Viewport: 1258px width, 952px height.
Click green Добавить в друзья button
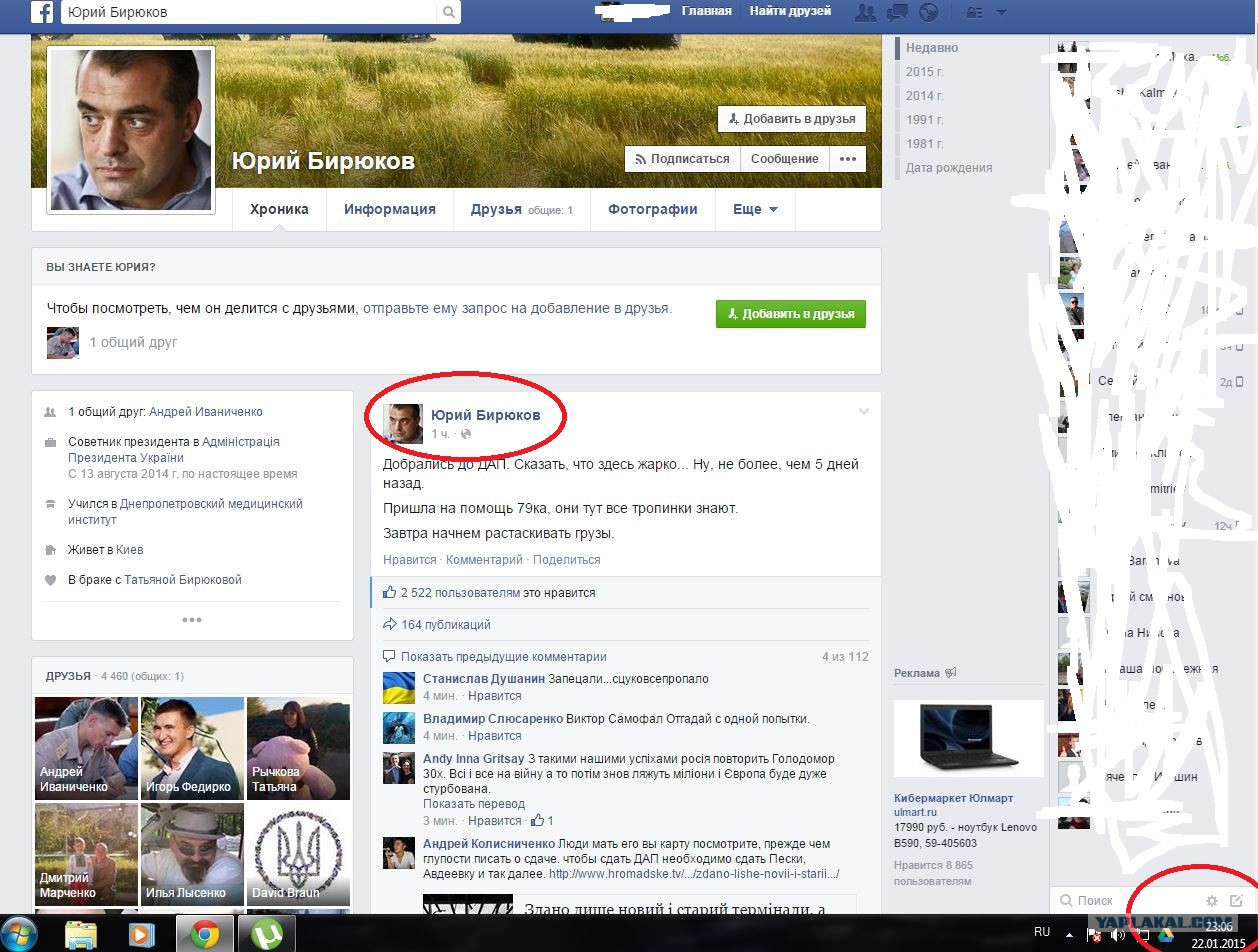click(791, 314)
